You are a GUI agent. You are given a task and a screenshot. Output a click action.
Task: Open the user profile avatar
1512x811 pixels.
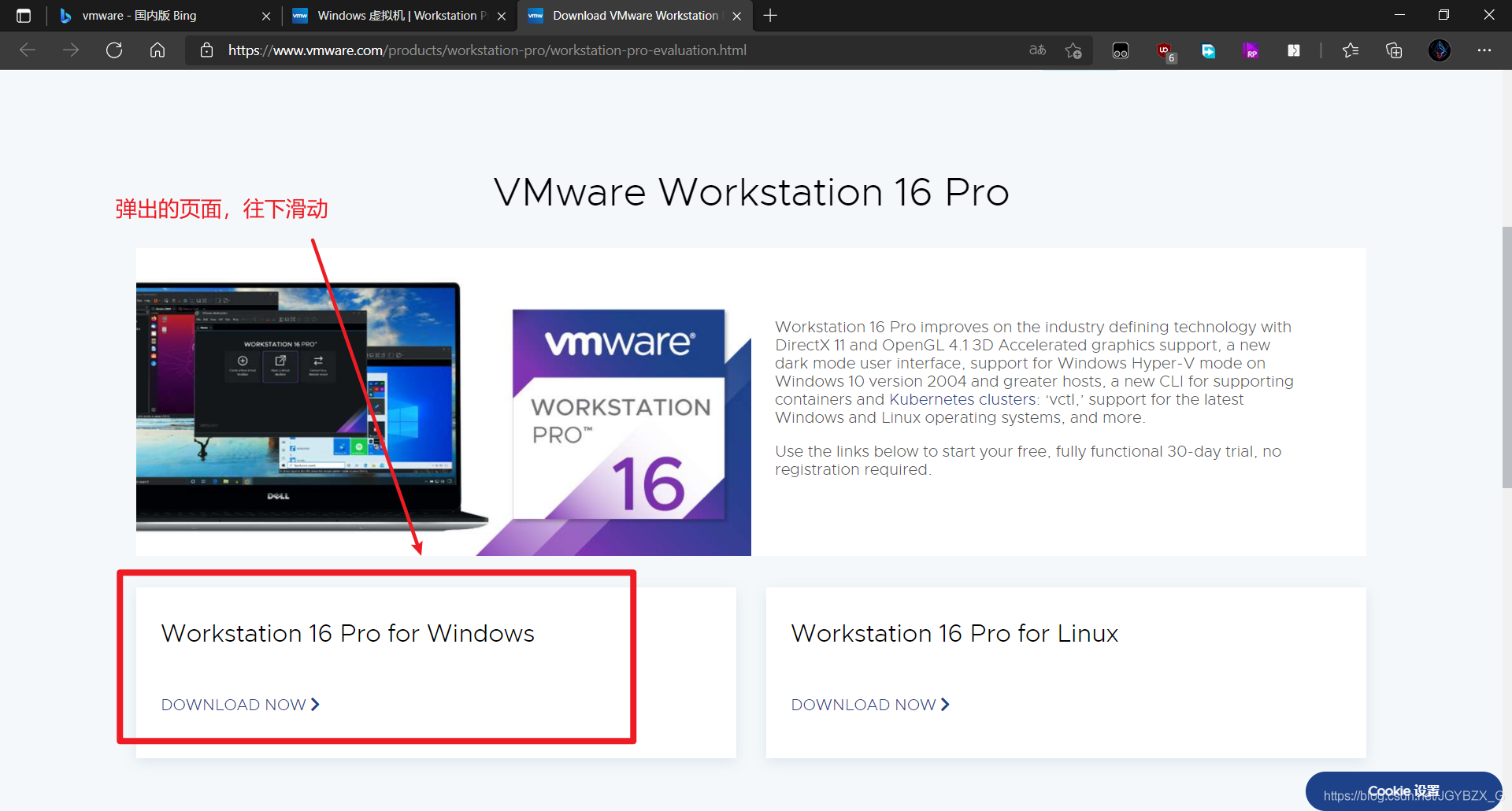(1440, 50)
